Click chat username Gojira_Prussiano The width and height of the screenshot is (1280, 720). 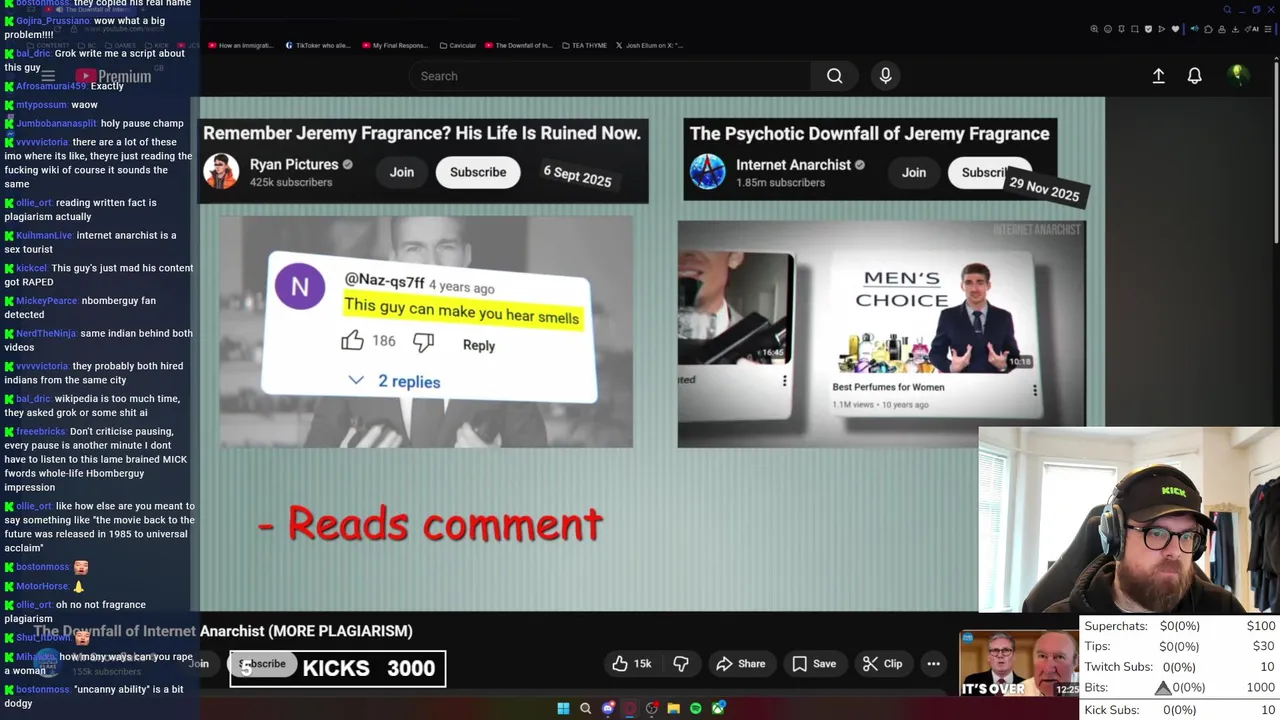(53, 21)
